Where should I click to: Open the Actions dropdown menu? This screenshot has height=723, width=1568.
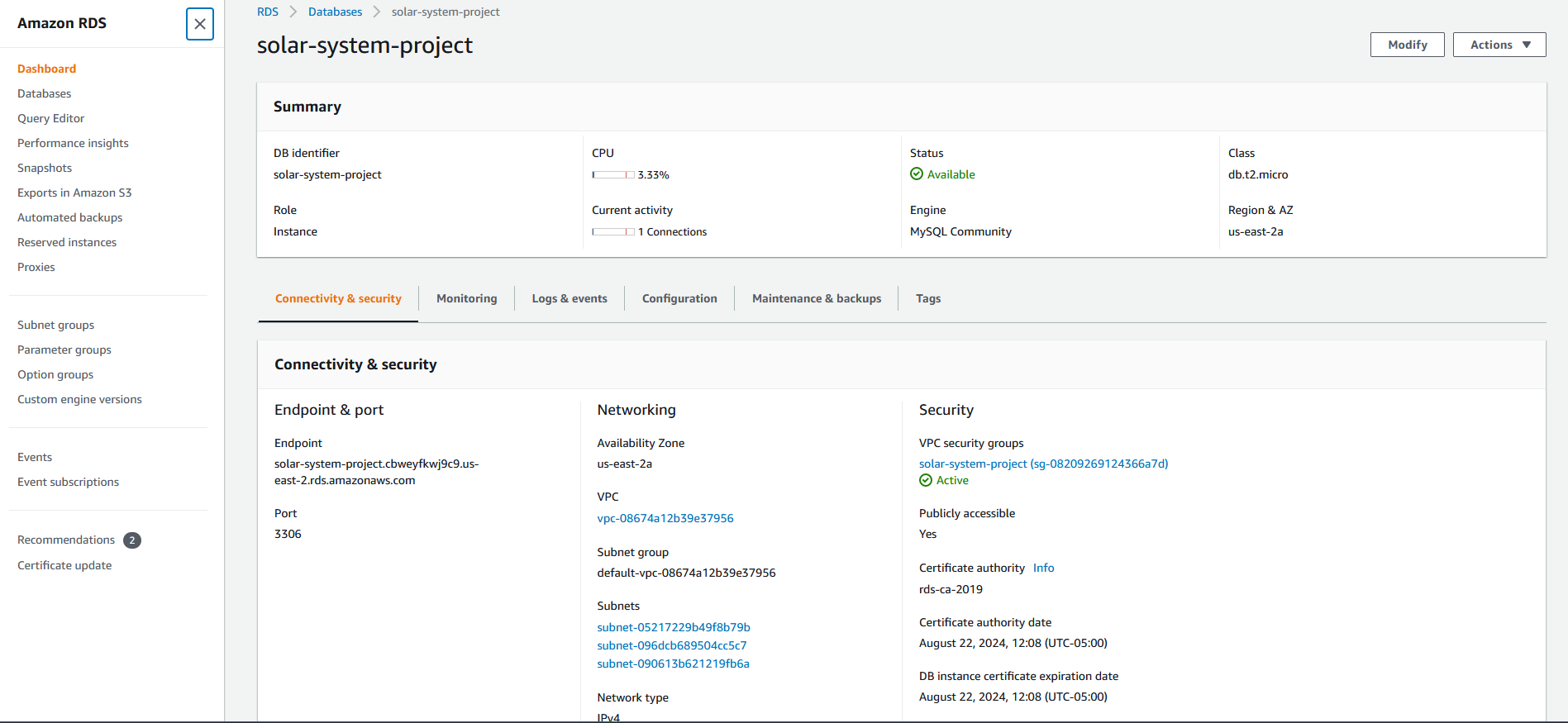click(x=1499, y=45)
